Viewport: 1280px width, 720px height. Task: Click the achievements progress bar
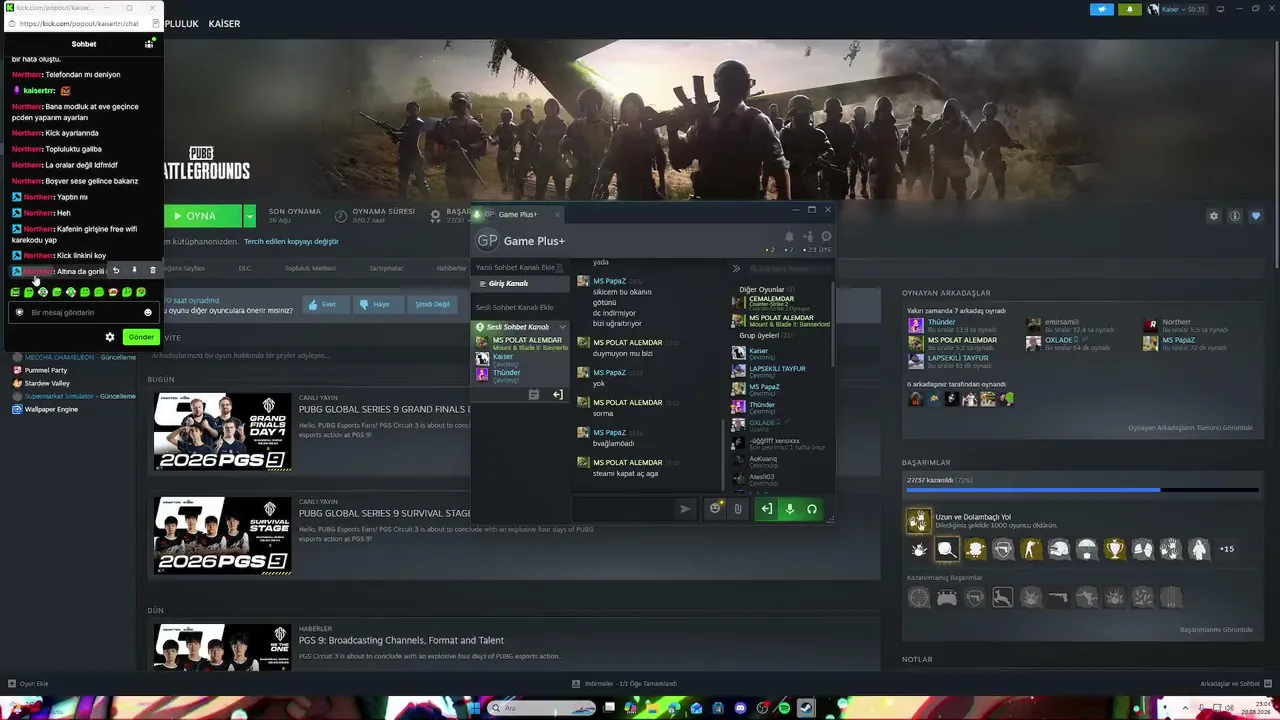click(x=1083, y=490)
